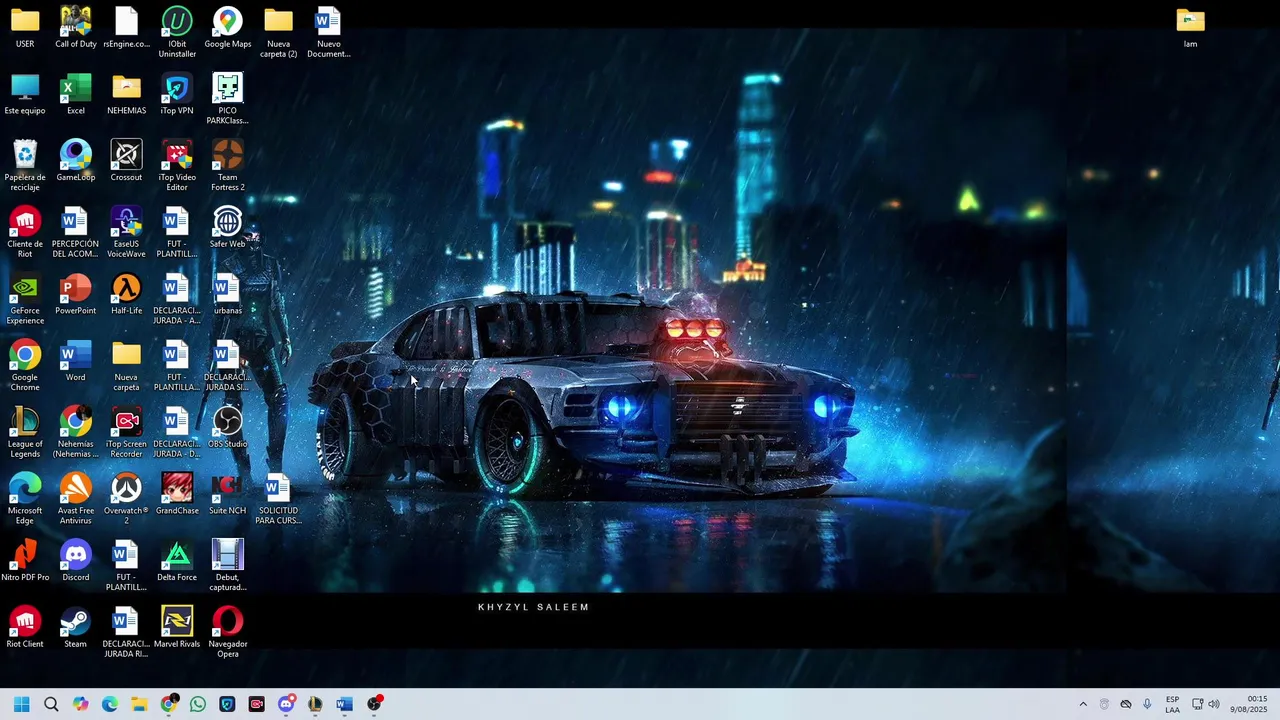Image resolution: width=1280 pixels, height=720 pixels.
Task: Open File Explorer from the taskbar
Action: click(139, 704)
